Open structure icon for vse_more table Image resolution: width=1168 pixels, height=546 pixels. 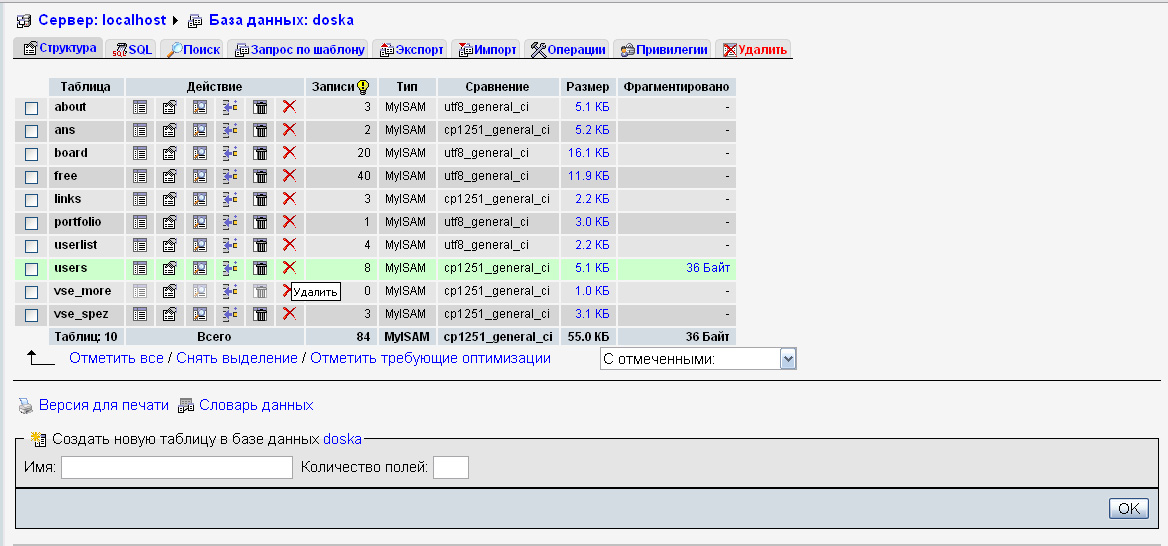pos(170,291)
